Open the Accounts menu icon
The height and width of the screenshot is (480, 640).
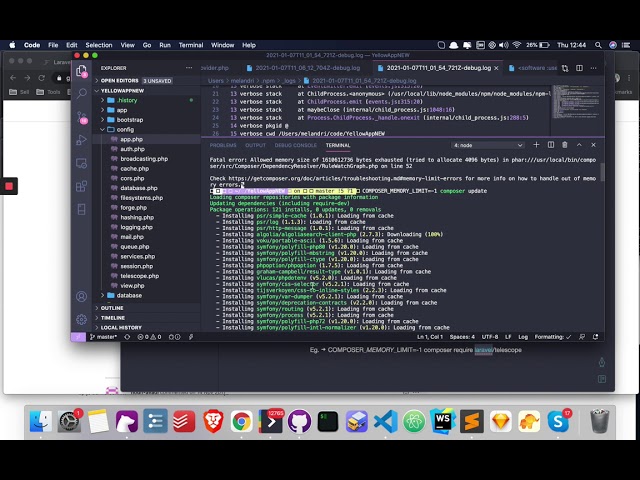pos(82,296)
